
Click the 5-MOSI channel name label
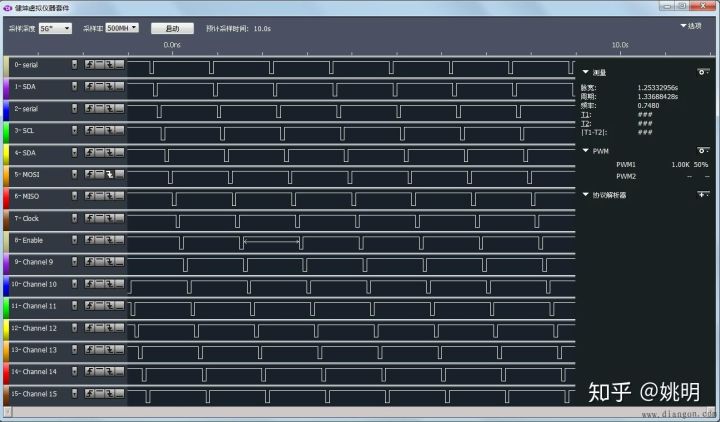[x=27, y=174]
